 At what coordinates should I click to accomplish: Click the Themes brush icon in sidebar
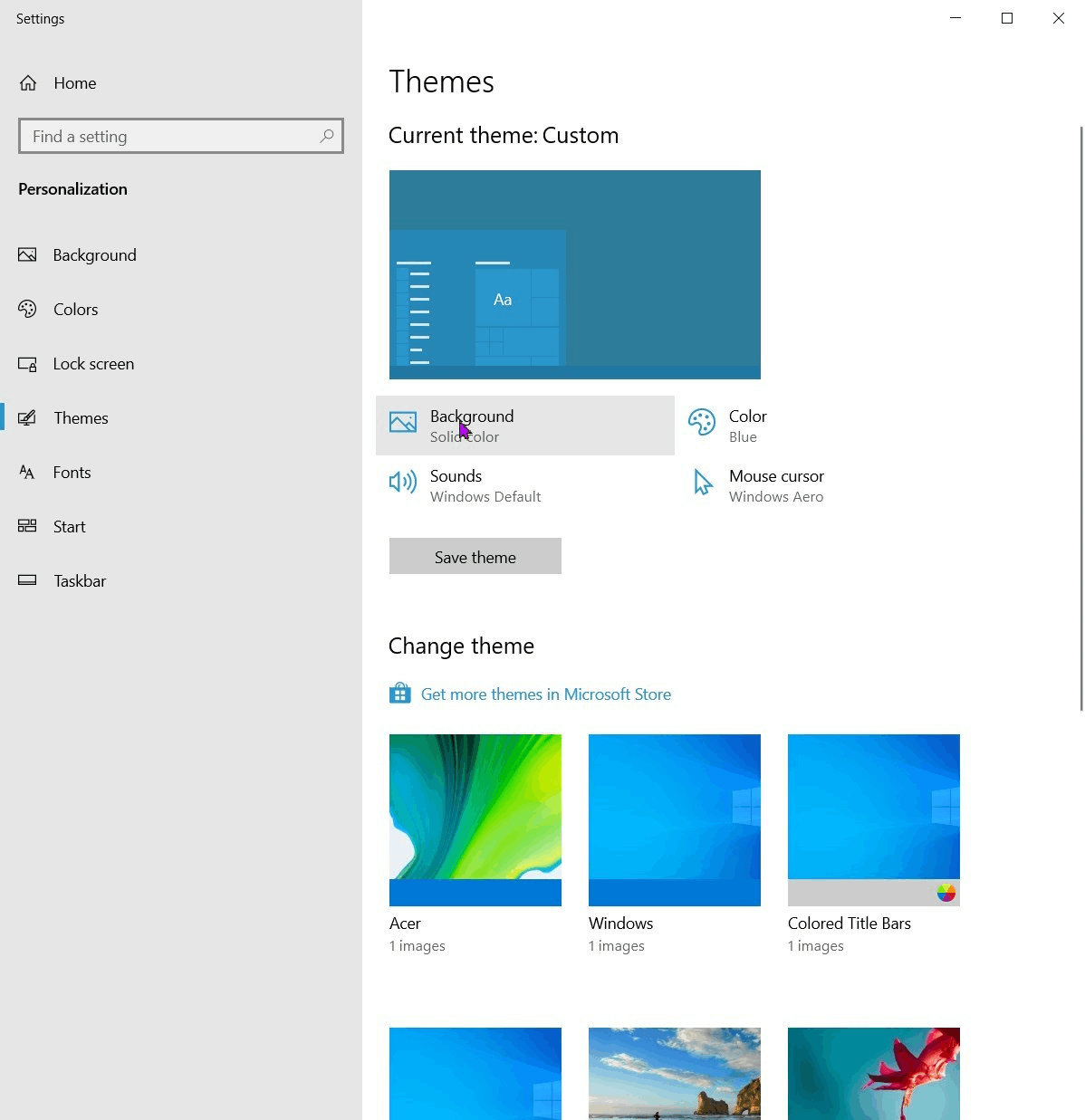[x=27, y=418]
